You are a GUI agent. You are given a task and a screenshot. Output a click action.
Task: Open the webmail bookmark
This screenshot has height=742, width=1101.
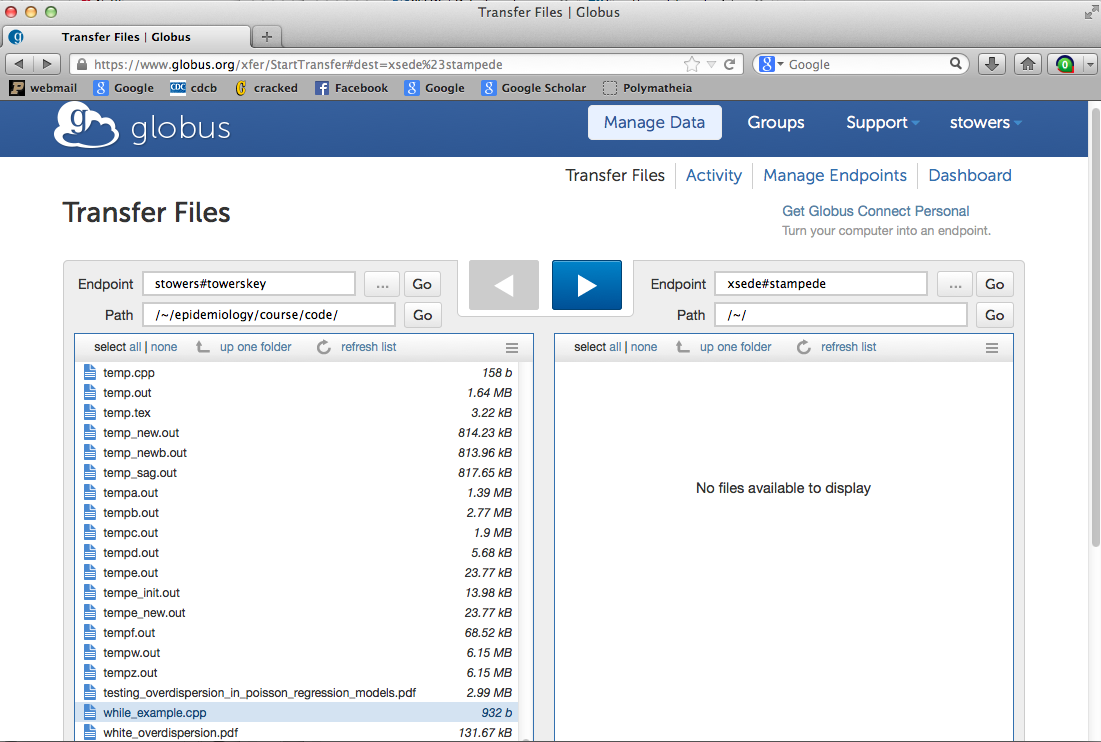(x=44, y=88)
